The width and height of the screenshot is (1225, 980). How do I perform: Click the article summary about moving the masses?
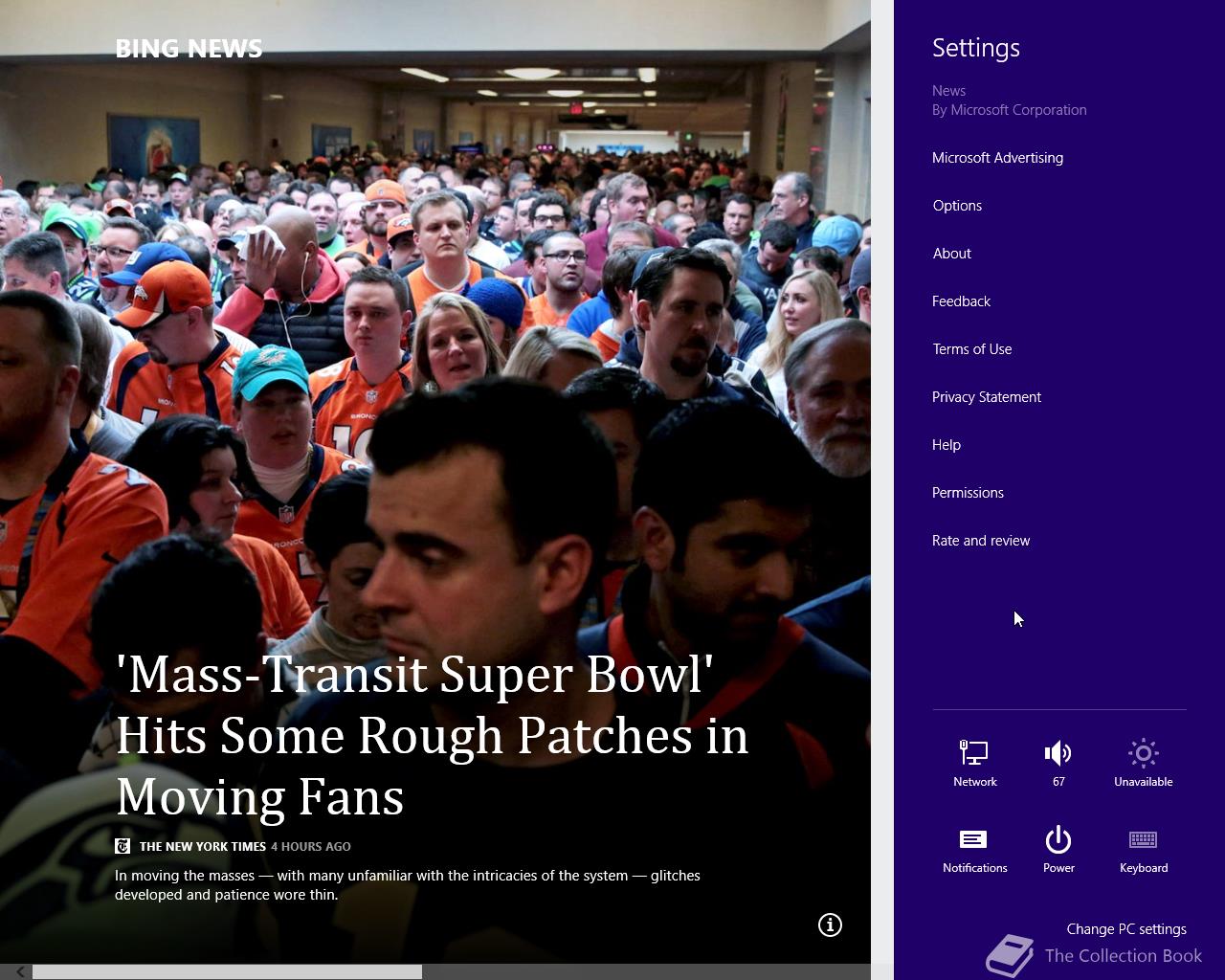(408, 885)
